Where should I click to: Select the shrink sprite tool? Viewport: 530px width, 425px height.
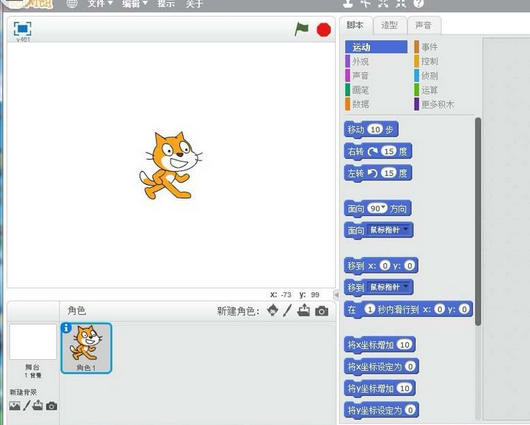coord(401,4)
